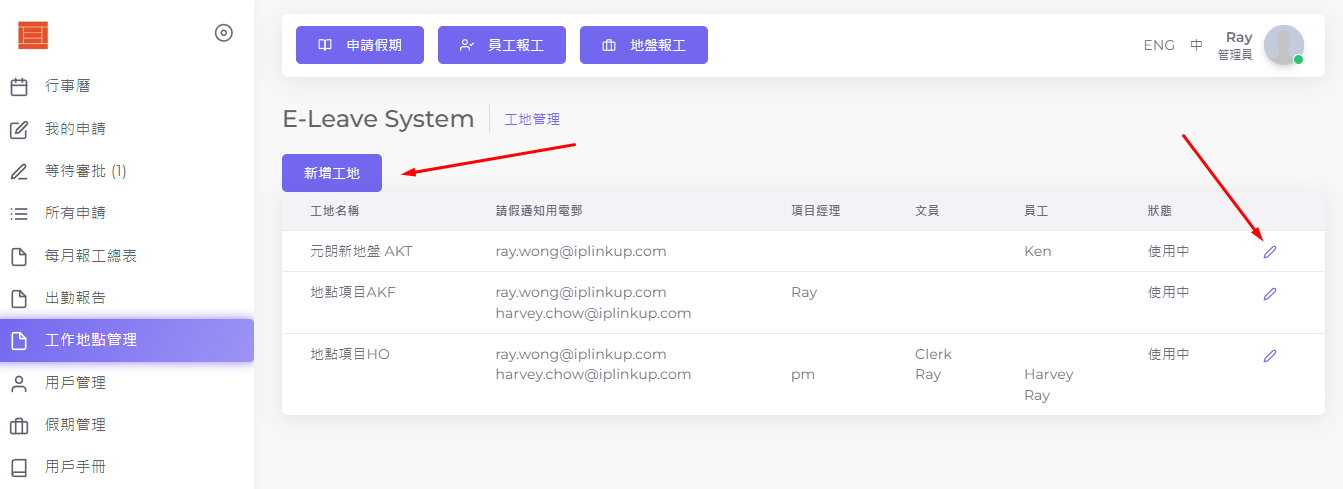
Task: Click the Ken employee cell
Action: click(x=1038, y=251)
